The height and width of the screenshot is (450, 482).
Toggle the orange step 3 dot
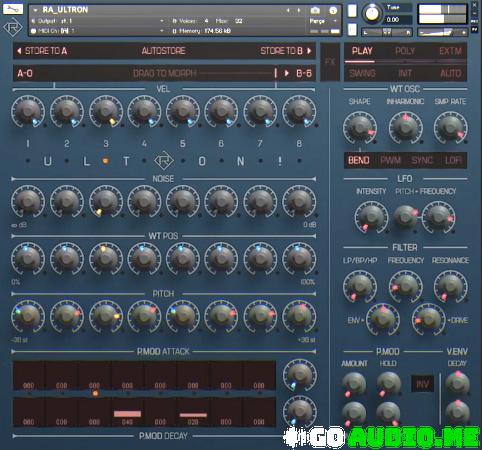106,161
